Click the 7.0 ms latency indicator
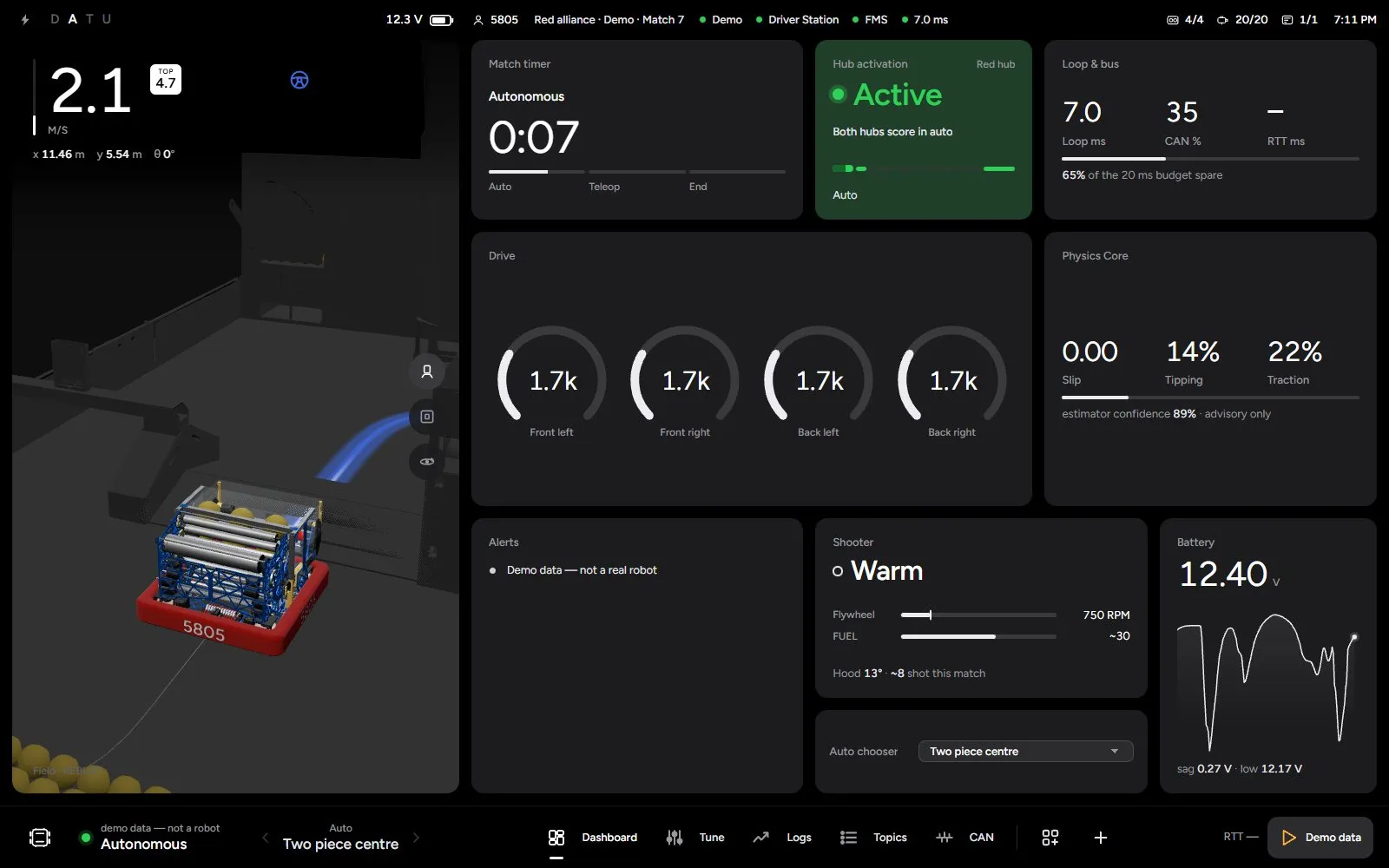 (x=925, y=19)
